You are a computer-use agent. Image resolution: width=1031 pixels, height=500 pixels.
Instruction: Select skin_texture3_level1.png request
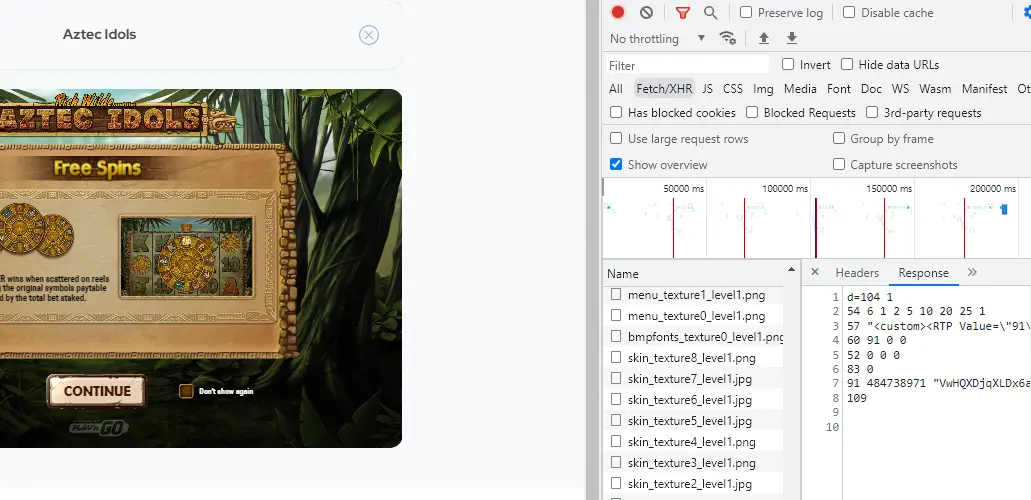694,463
